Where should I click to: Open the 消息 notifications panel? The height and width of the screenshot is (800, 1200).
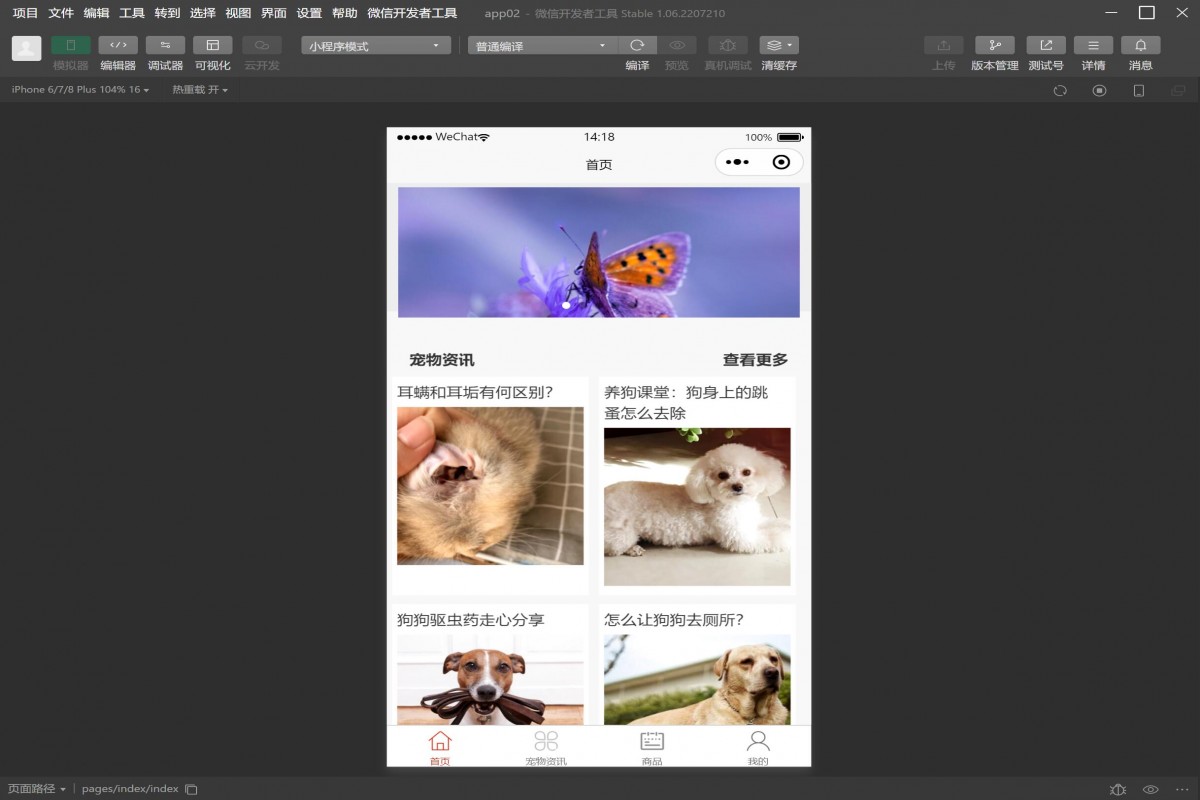click(1140, 45)
